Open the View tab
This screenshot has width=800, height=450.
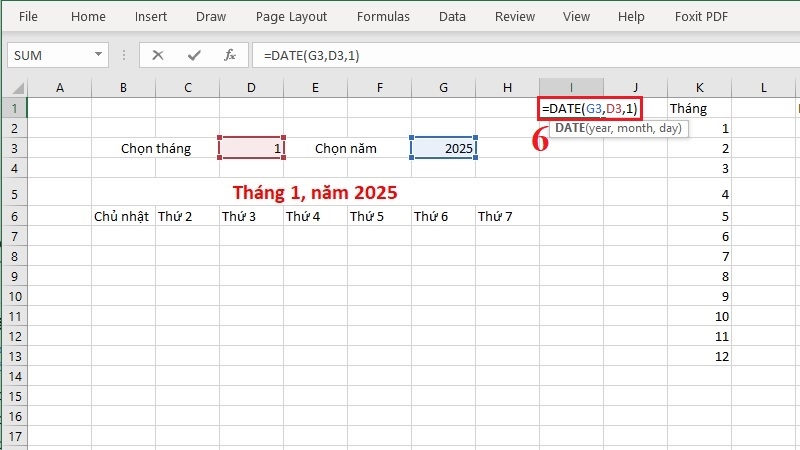(577, 16)
